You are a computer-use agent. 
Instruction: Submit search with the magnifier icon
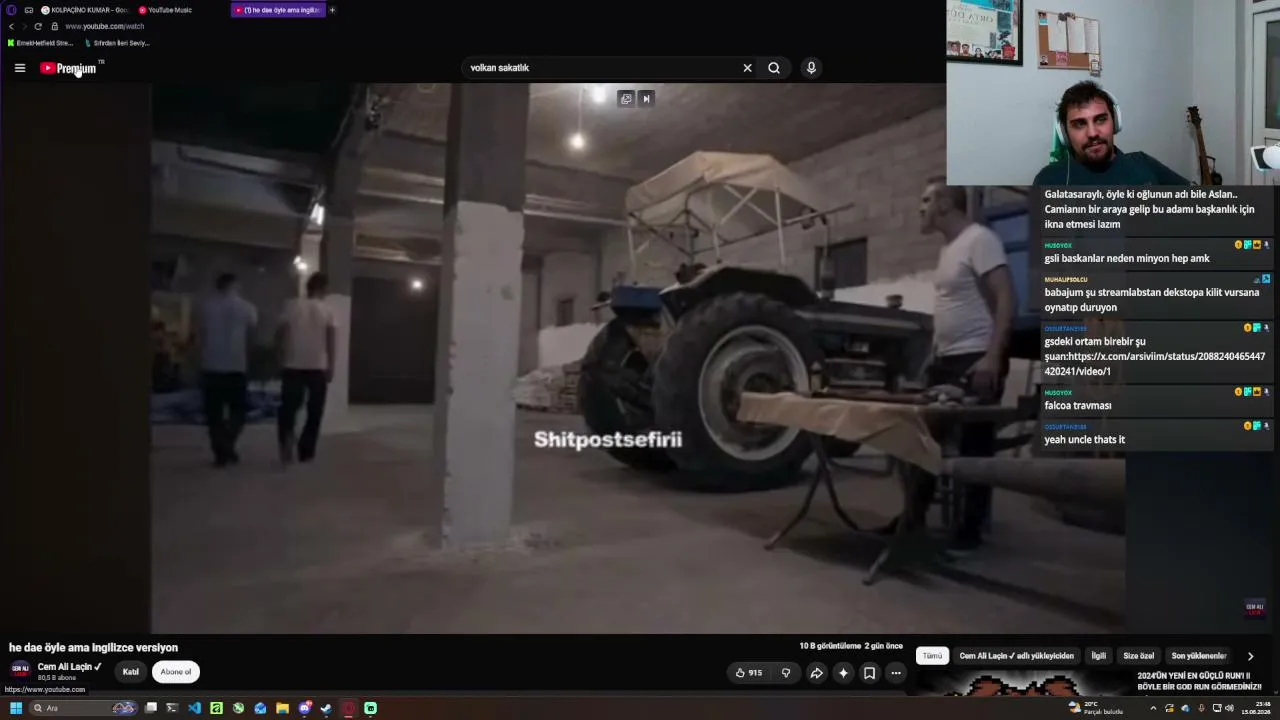(x=774, y=68)
